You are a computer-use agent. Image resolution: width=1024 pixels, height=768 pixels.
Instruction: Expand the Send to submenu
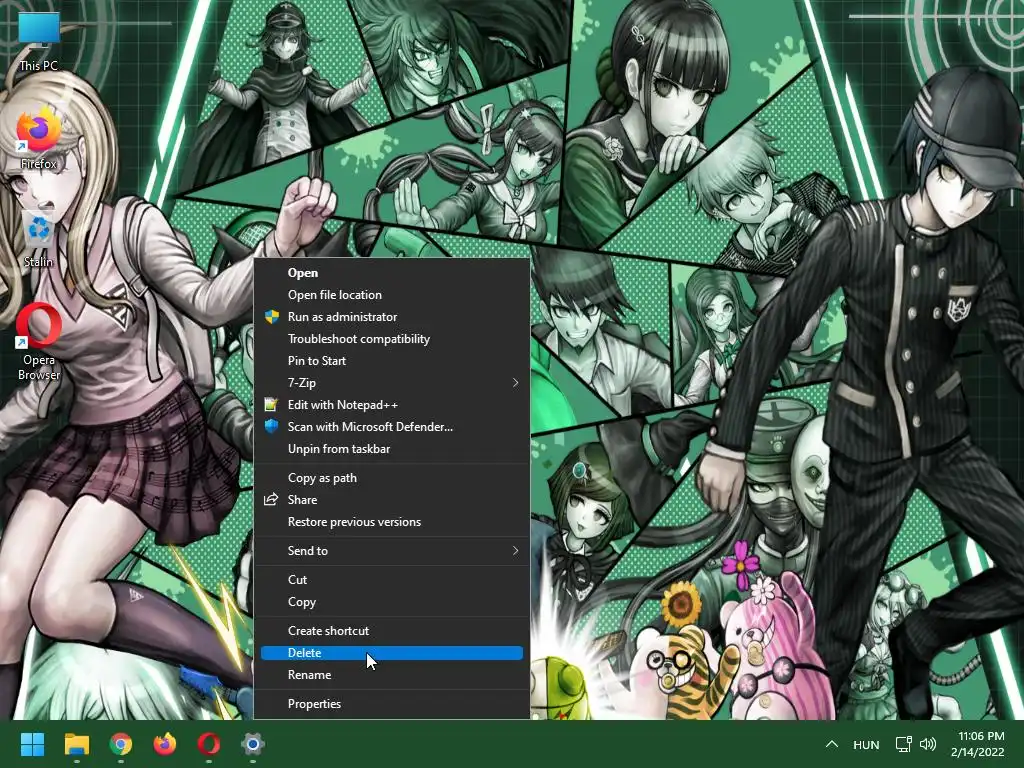pos(392,551)
